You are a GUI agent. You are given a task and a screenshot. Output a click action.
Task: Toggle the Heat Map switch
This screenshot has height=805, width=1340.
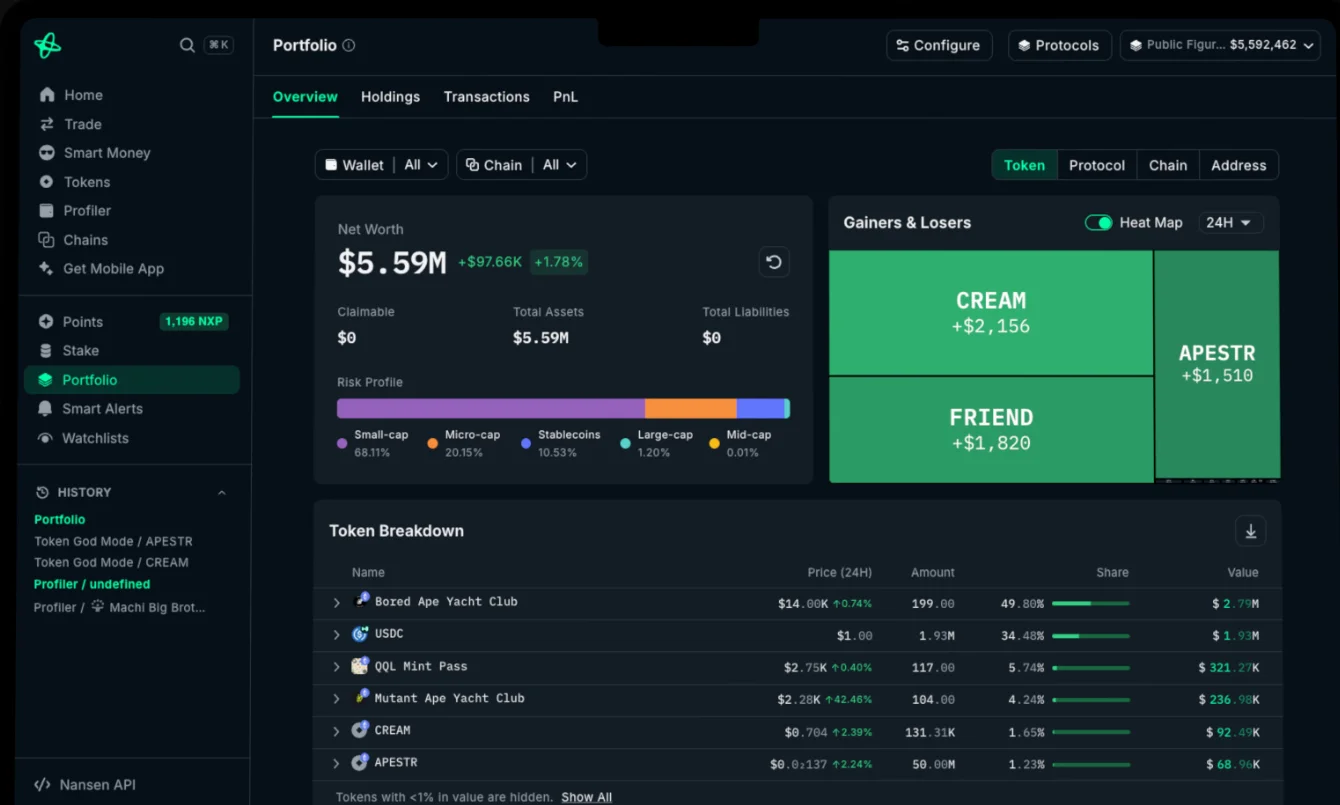tap(1098, 223)
